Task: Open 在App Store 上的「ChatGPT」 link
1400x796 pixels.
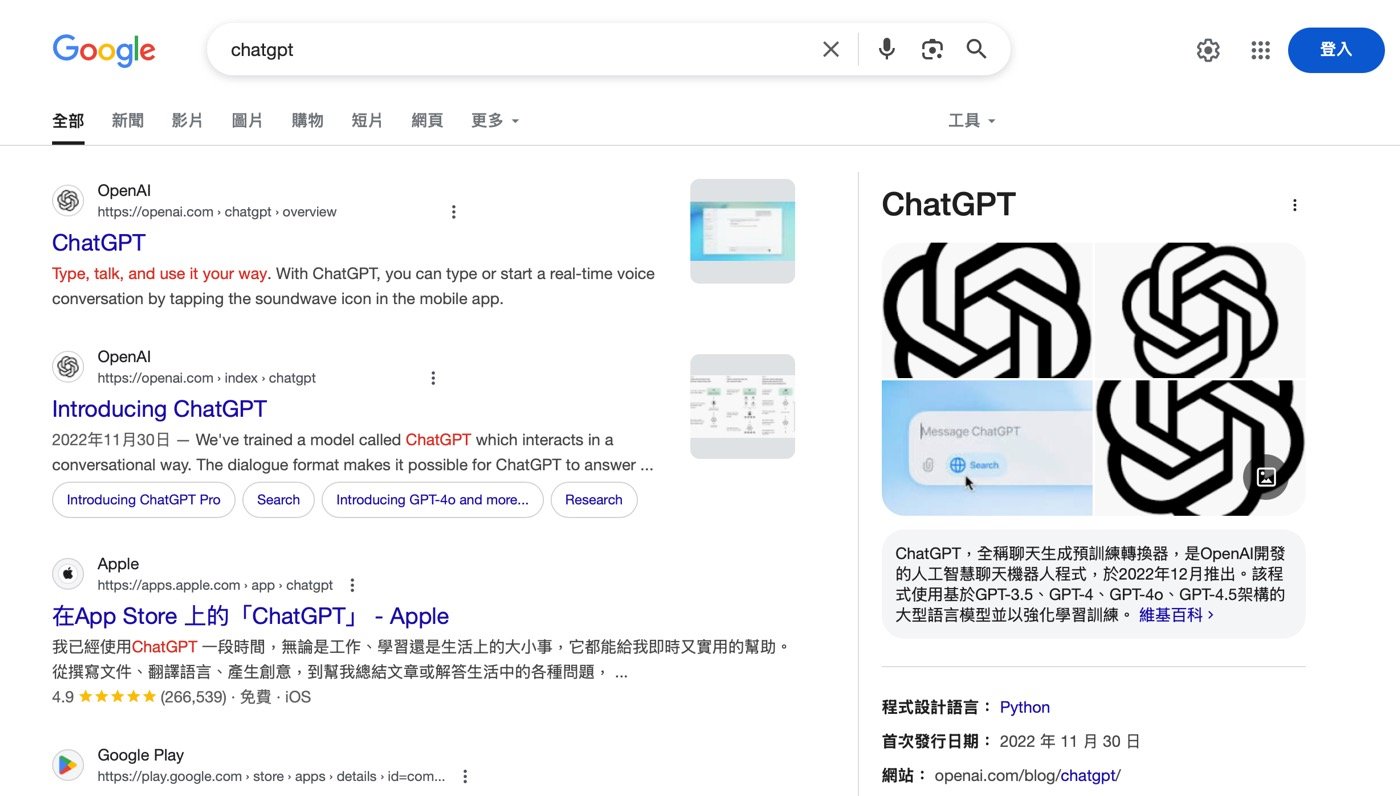Action: (250, 616)
